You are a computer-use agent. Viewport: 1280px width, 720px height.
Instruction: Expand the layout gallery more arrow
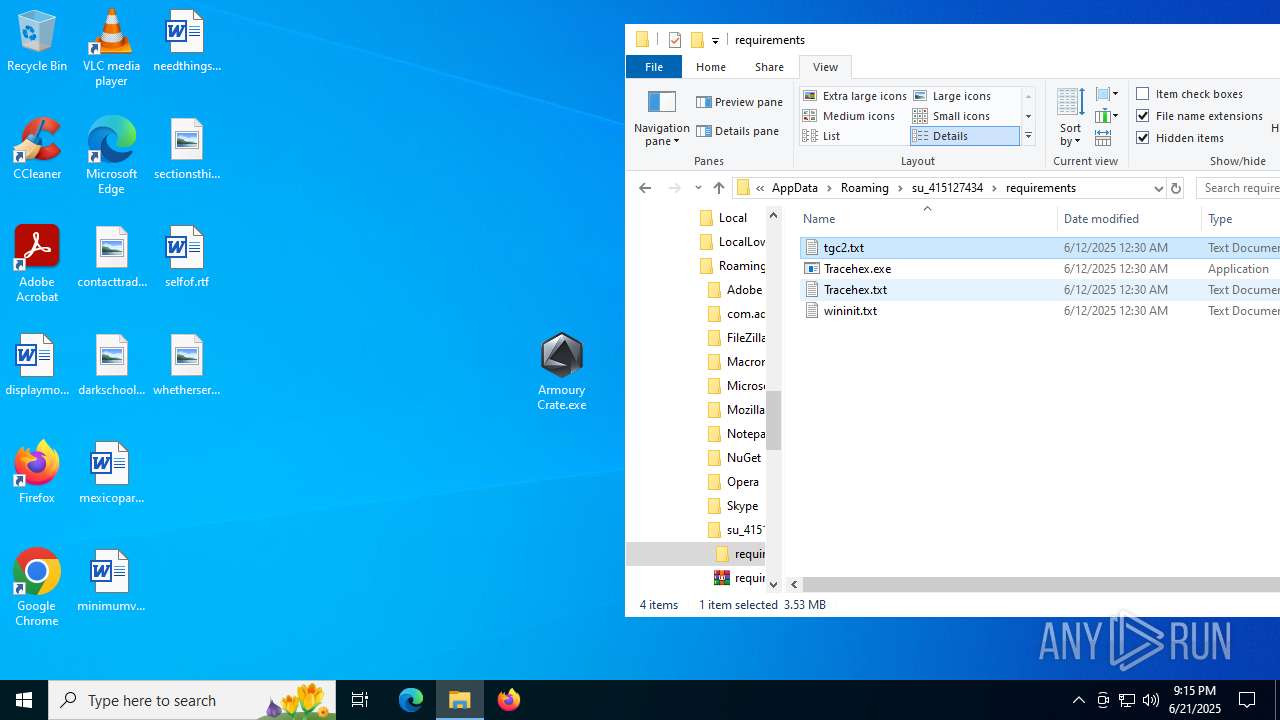coord(1028,136)
